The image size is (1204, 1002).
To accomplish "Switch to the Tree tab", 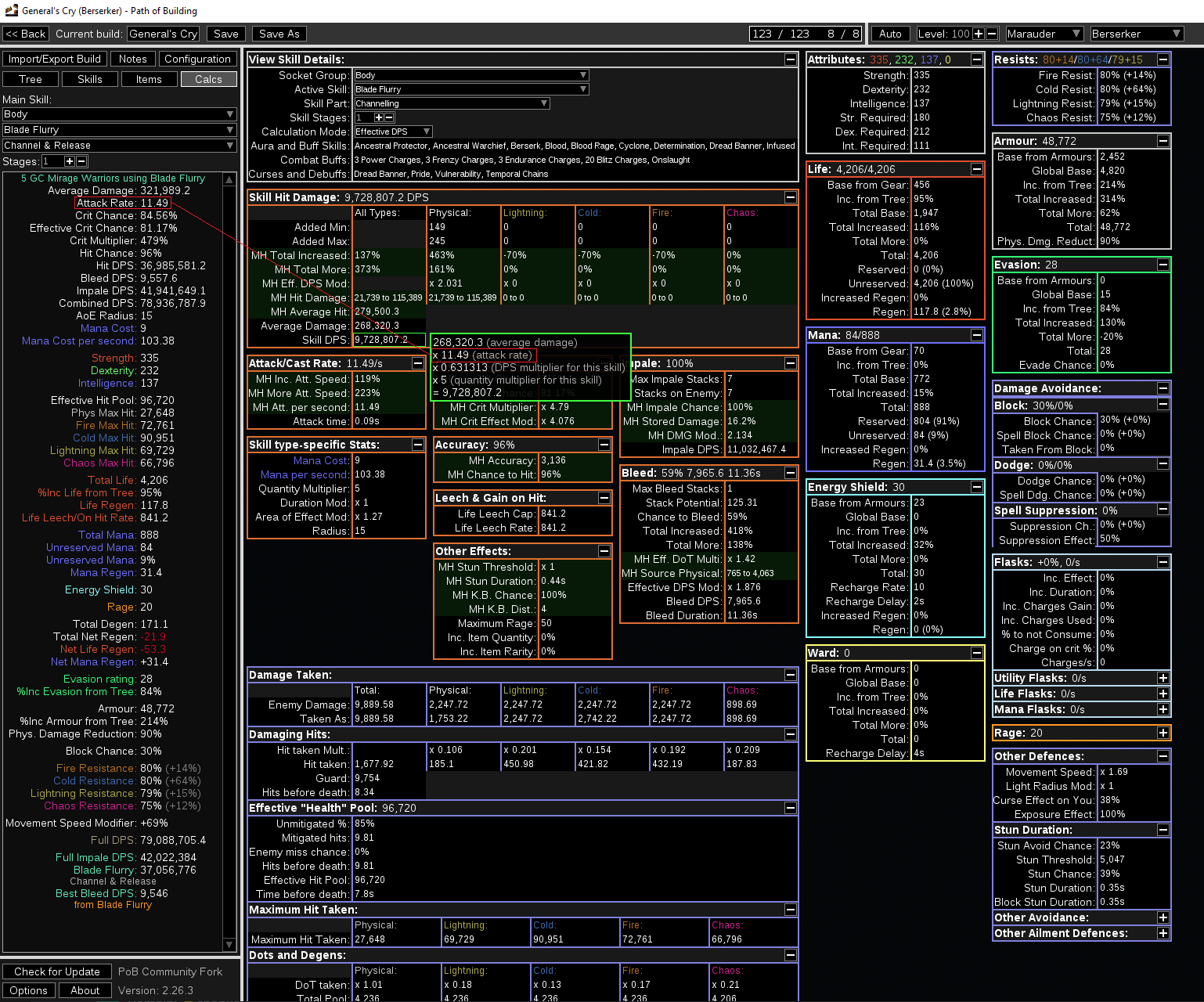I will coord(31,79).
